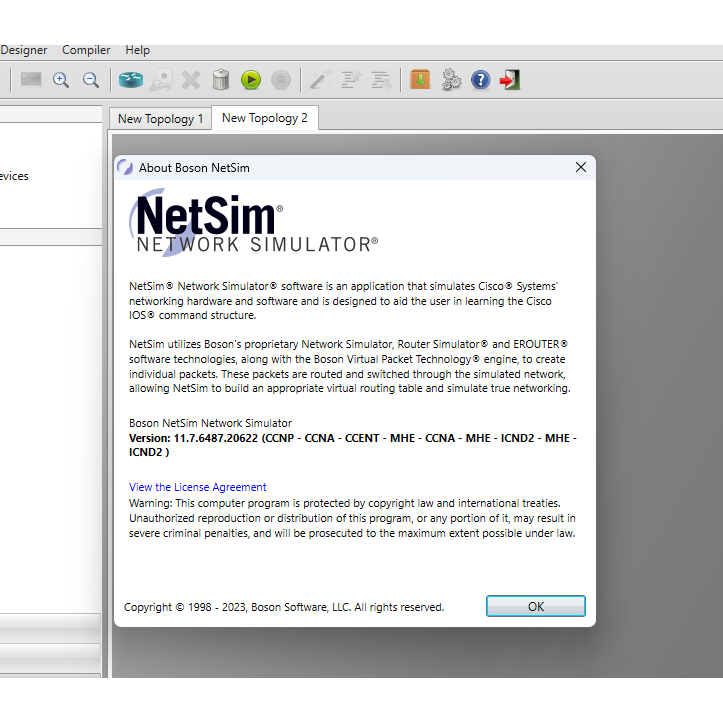This screenshot has width=723, height=723.
Task: Click the gray X delete icon
Action: (191, 80)
